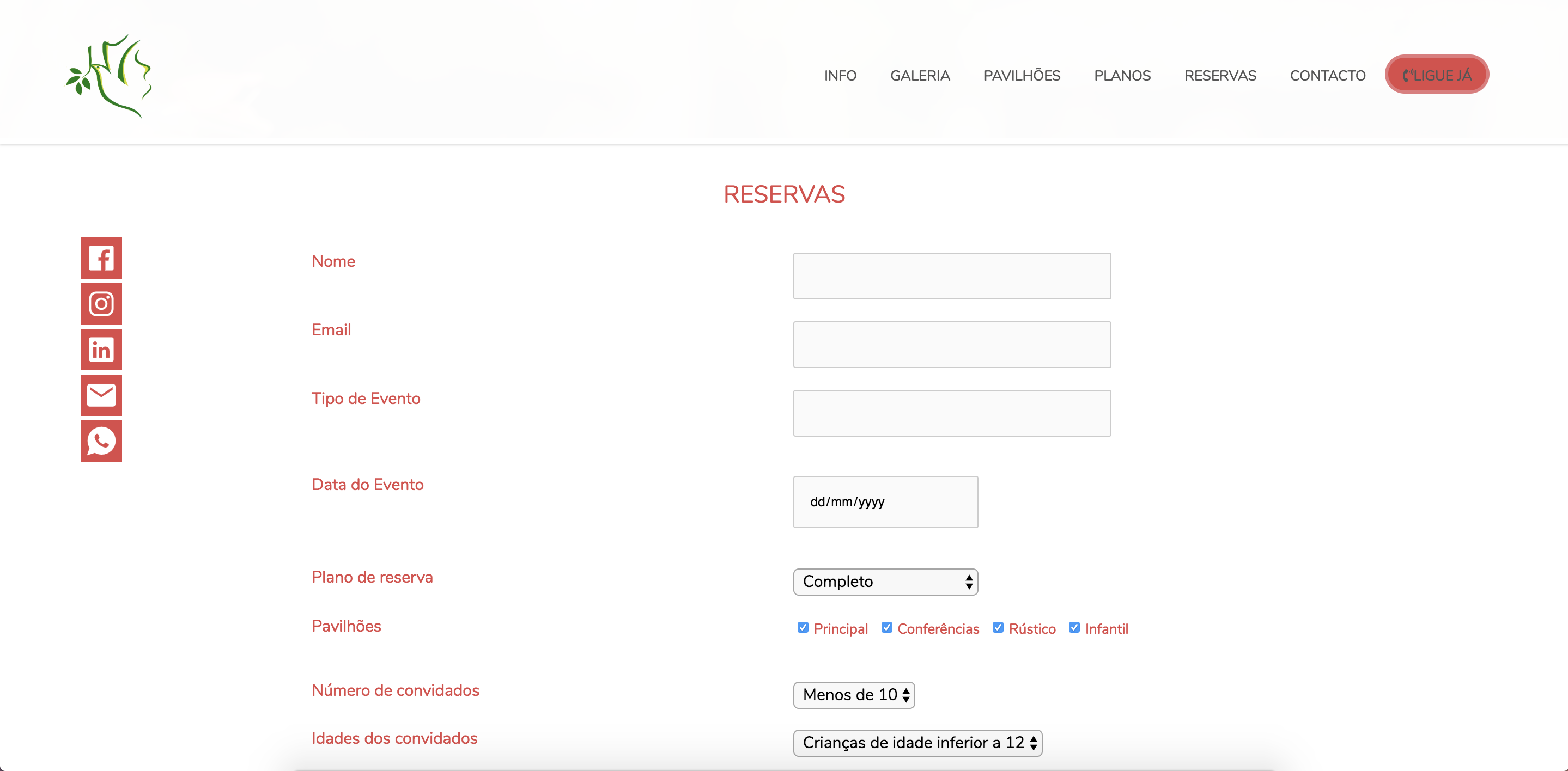Image resolution: width=1568 pixels, height=771 pixels.
Task: Uncheck the Infantil pavilion option
Action: [x=1074, y=627]
